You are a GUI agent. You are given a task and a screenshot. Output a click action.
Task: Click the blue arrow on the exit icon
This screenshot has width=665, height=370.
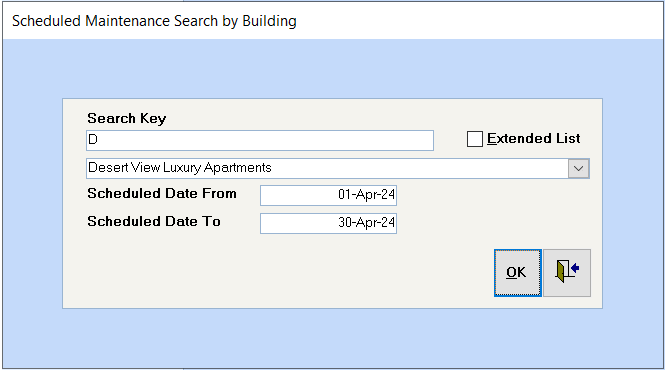575,268
